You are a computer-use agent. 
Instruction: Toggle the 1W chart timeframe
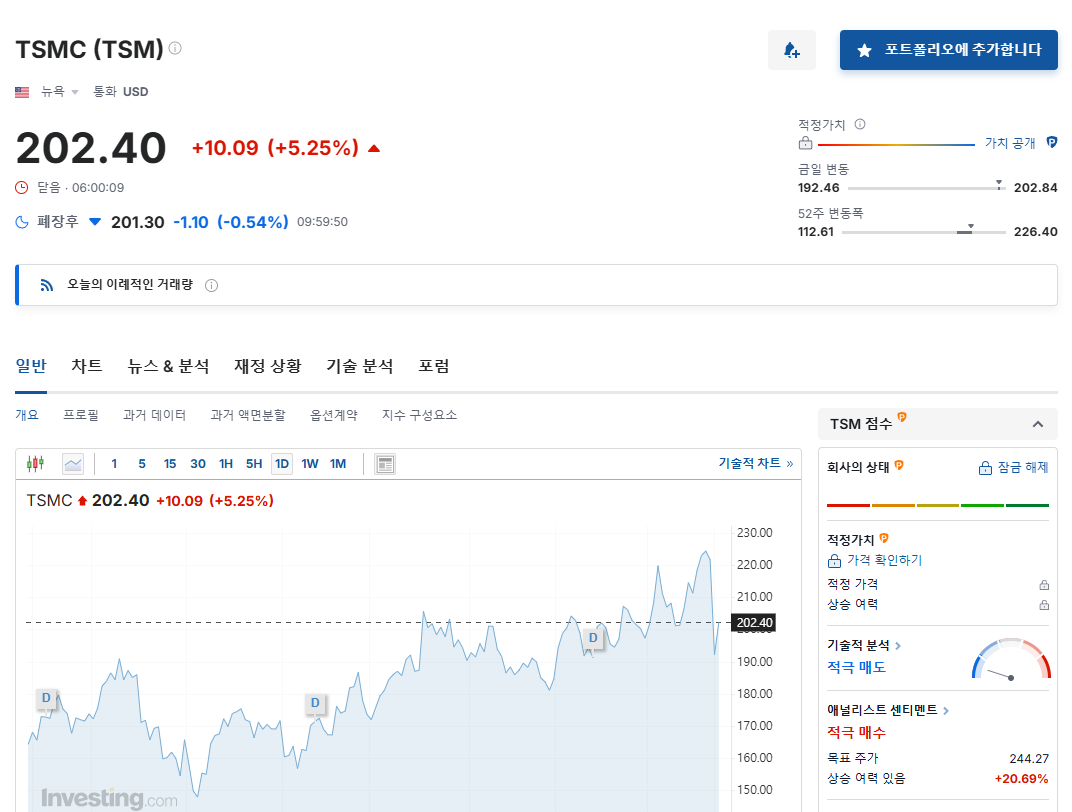[x=310, y=463]
